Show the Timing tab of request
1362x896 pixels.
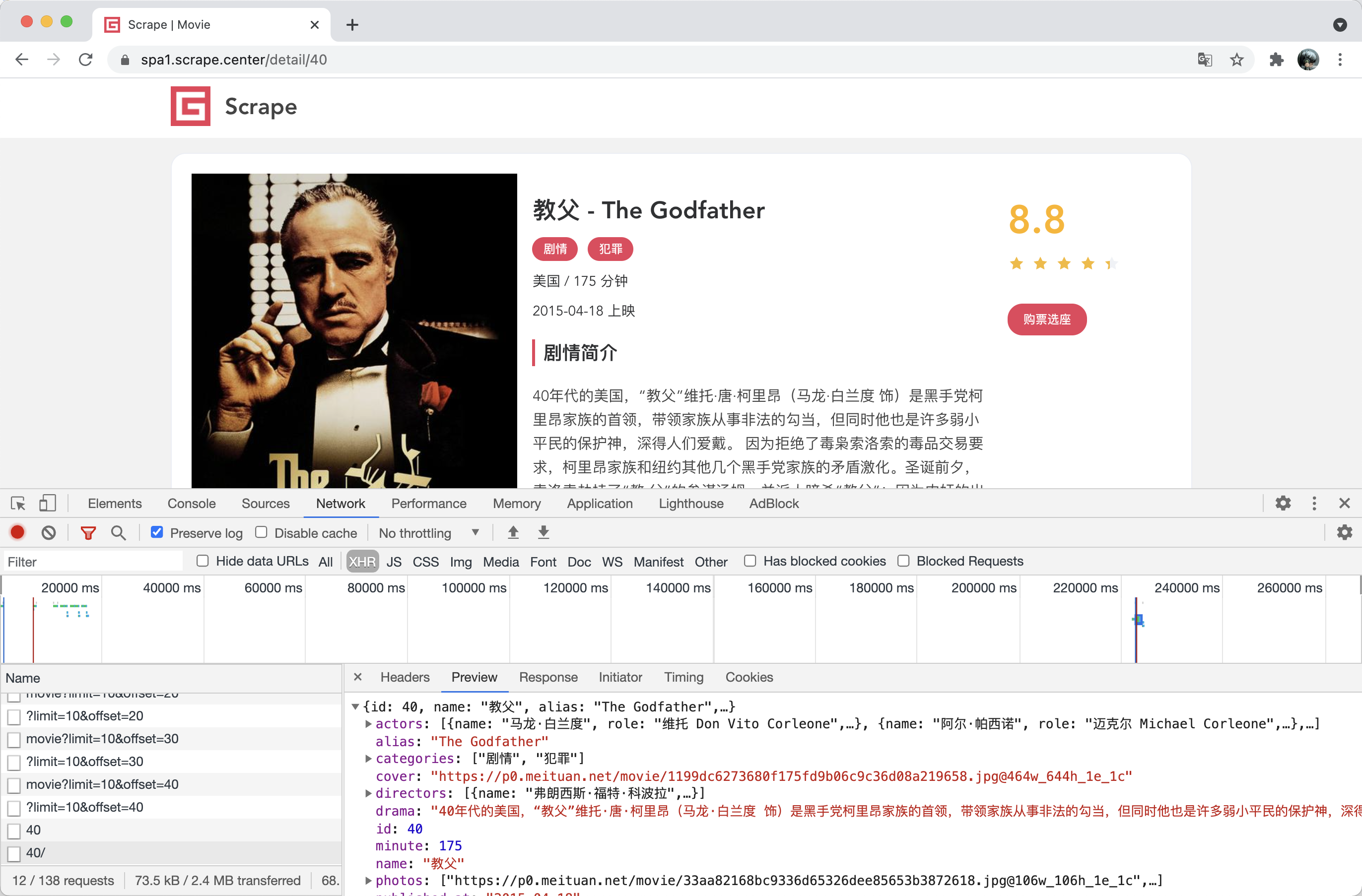683,677
